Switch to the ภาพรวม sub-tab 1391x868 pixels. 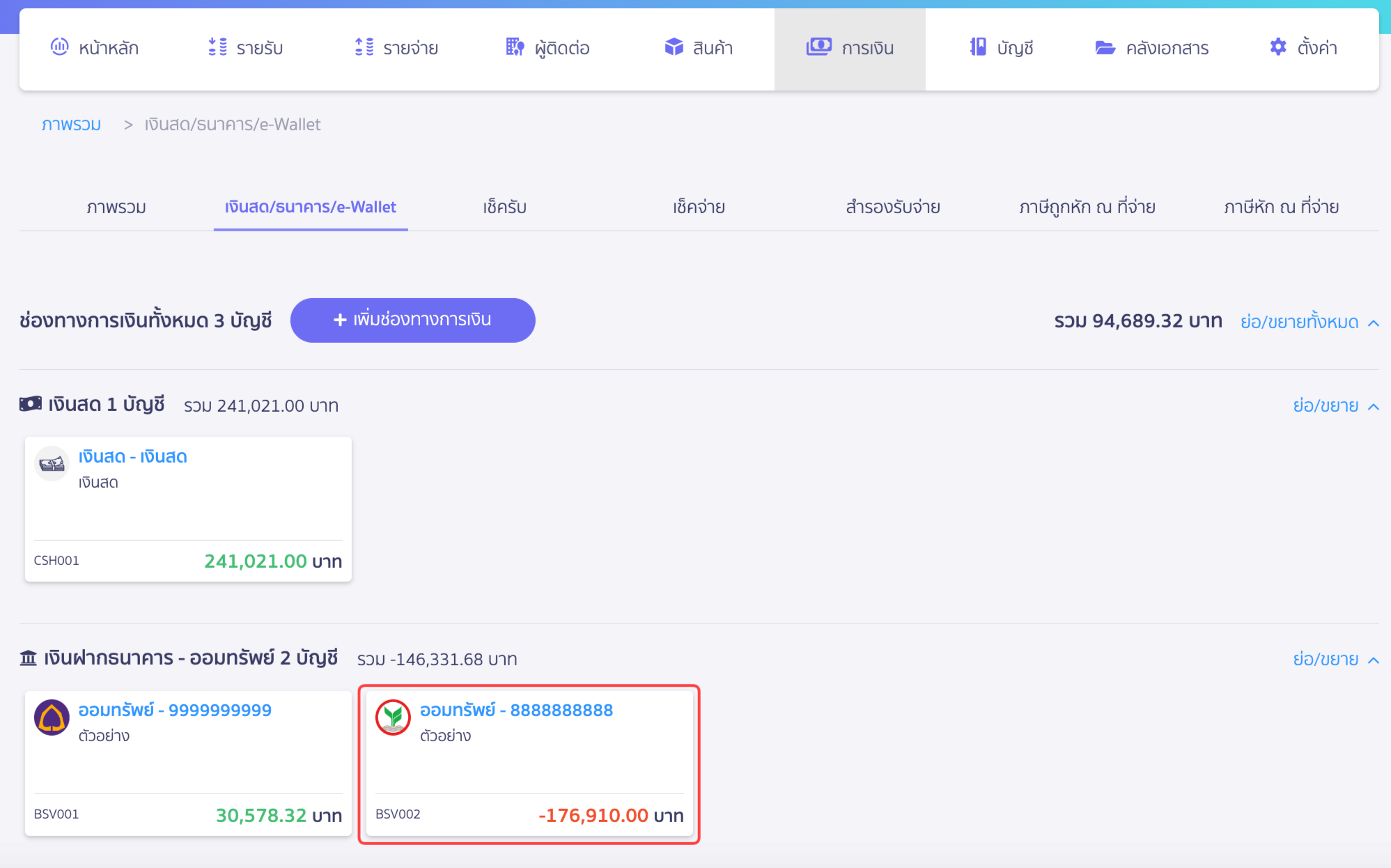point(116,207)
